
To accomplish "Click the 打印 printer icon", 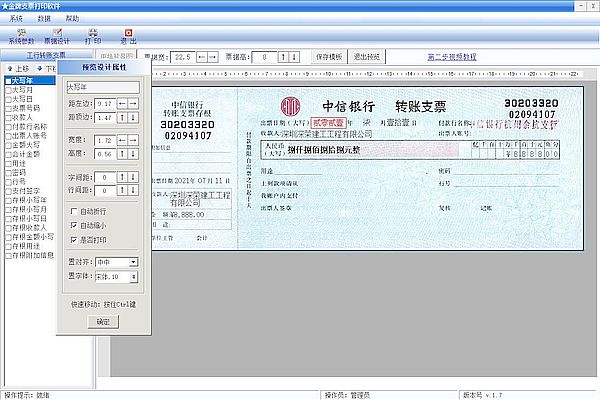I will (x=93, y=36).
